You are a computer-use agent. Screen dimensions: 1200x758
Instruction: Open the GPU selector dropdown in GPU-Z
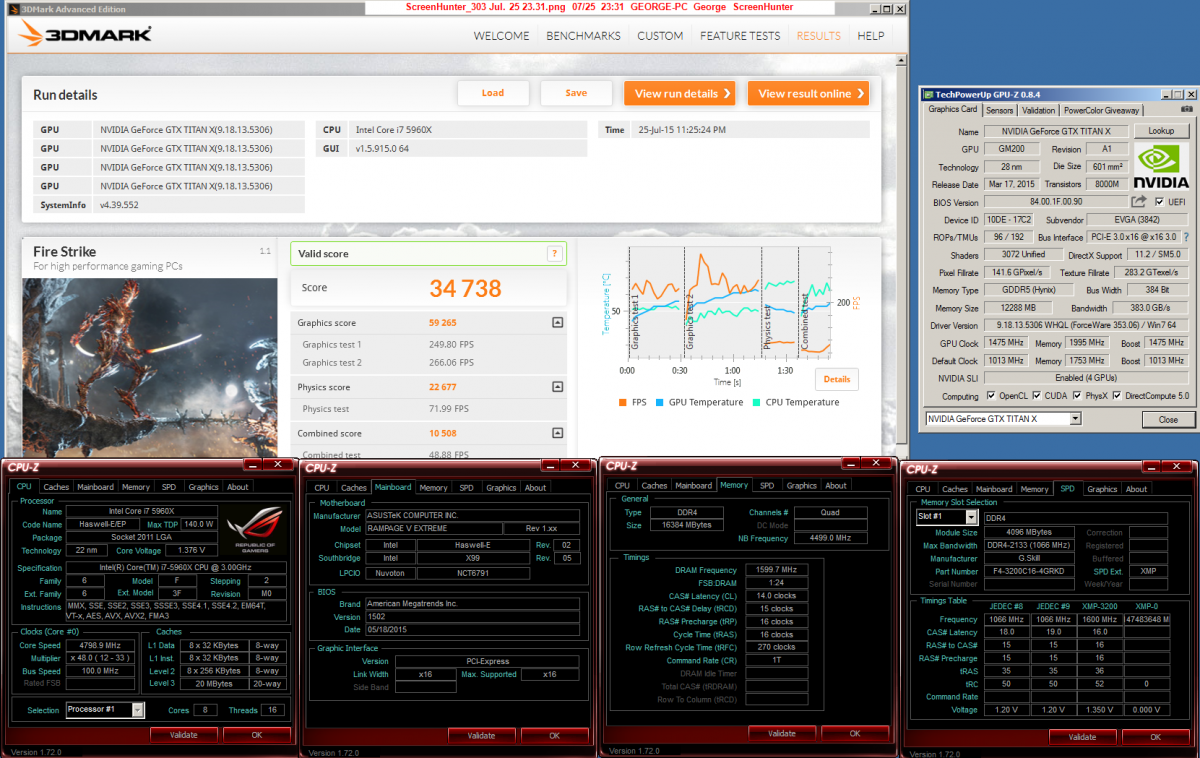1075,419
